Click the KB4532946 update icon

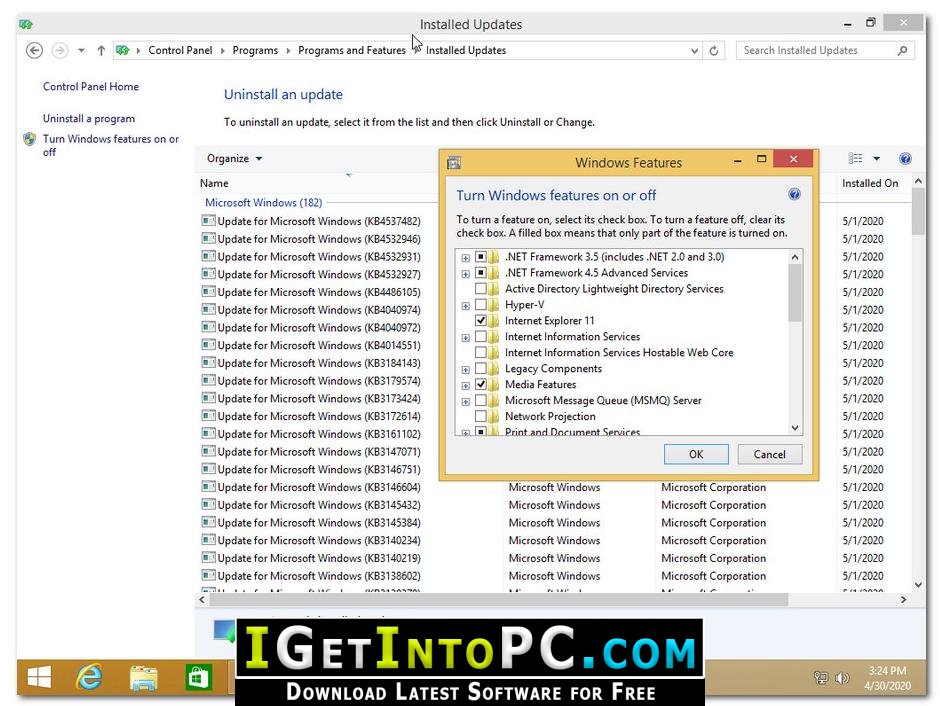pyautogui.click(x=208, y=239)
